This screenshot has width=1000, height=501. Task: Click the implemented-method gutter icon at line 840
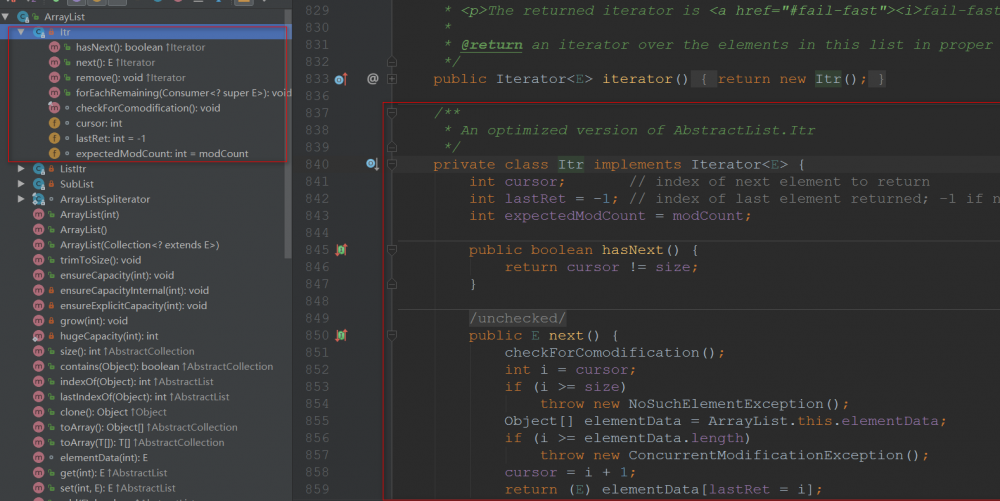370,164
